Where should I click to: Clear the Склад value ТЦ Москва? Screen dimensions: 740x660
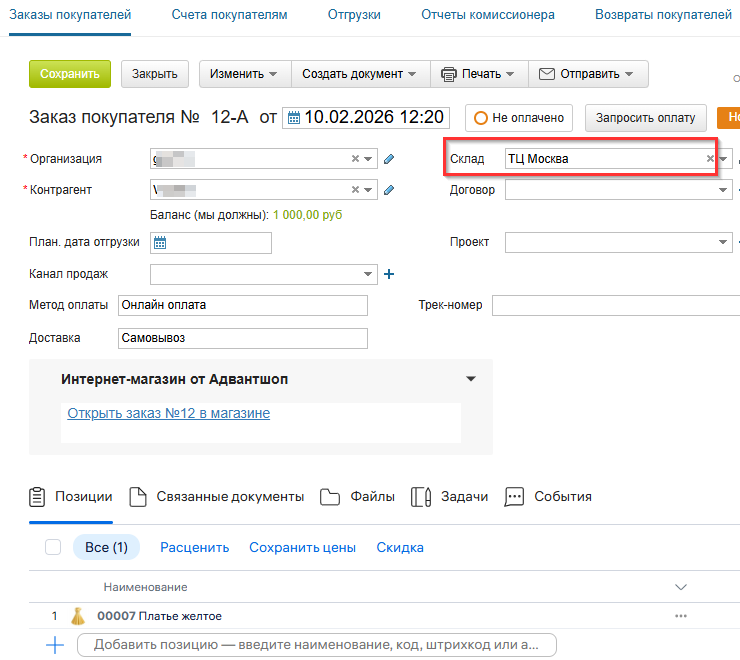[710, 159]
